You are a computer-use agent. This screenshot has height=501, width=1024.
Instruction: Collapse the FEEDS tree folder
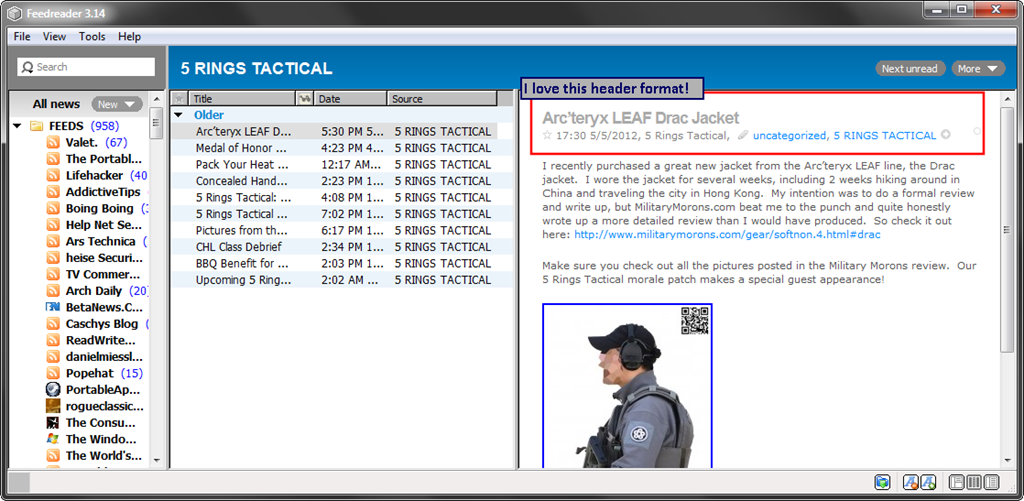[x=17, y=126]
